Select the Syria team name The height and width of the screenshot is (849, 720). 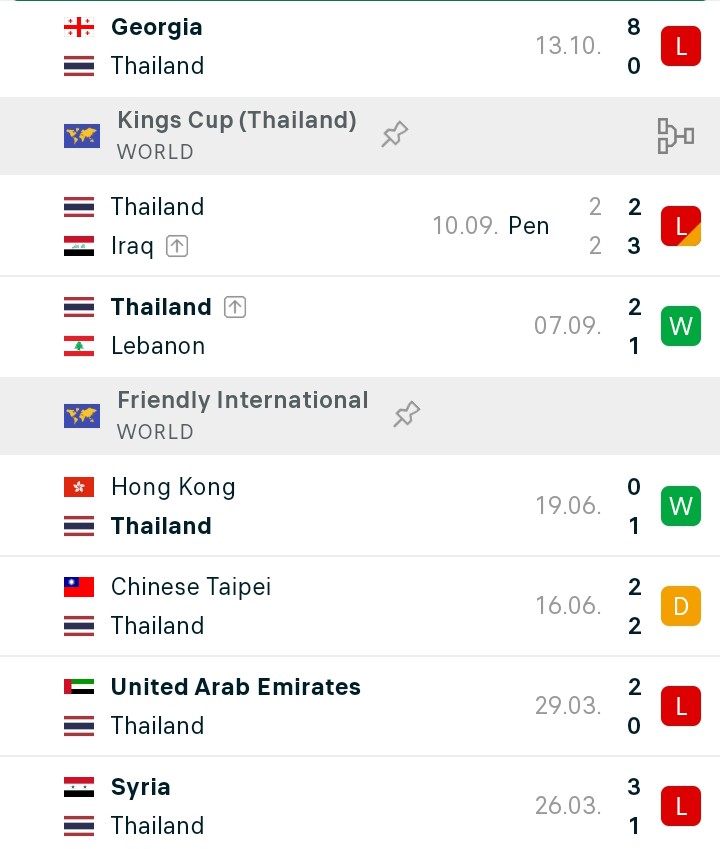click(141, 787)
